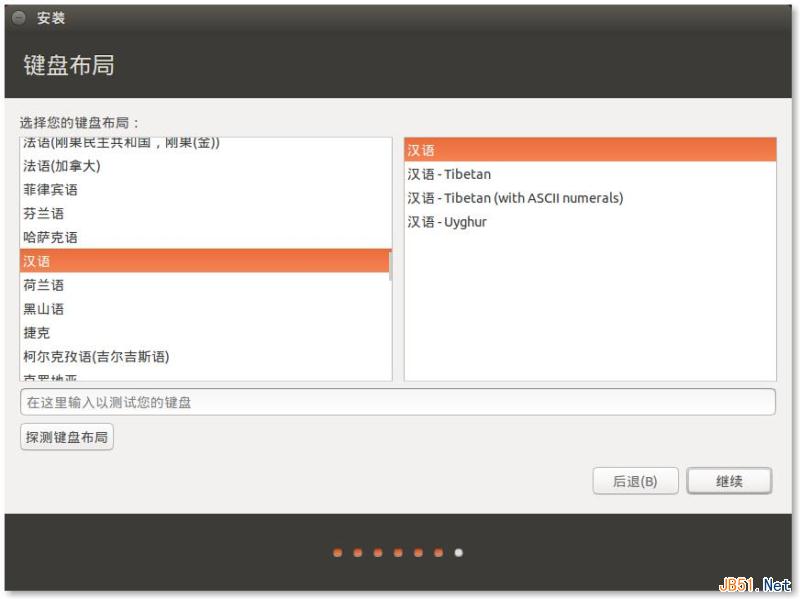Click the window close button in title bar
The height and width of the screenshot is (599, 800).
coord(19,18)
